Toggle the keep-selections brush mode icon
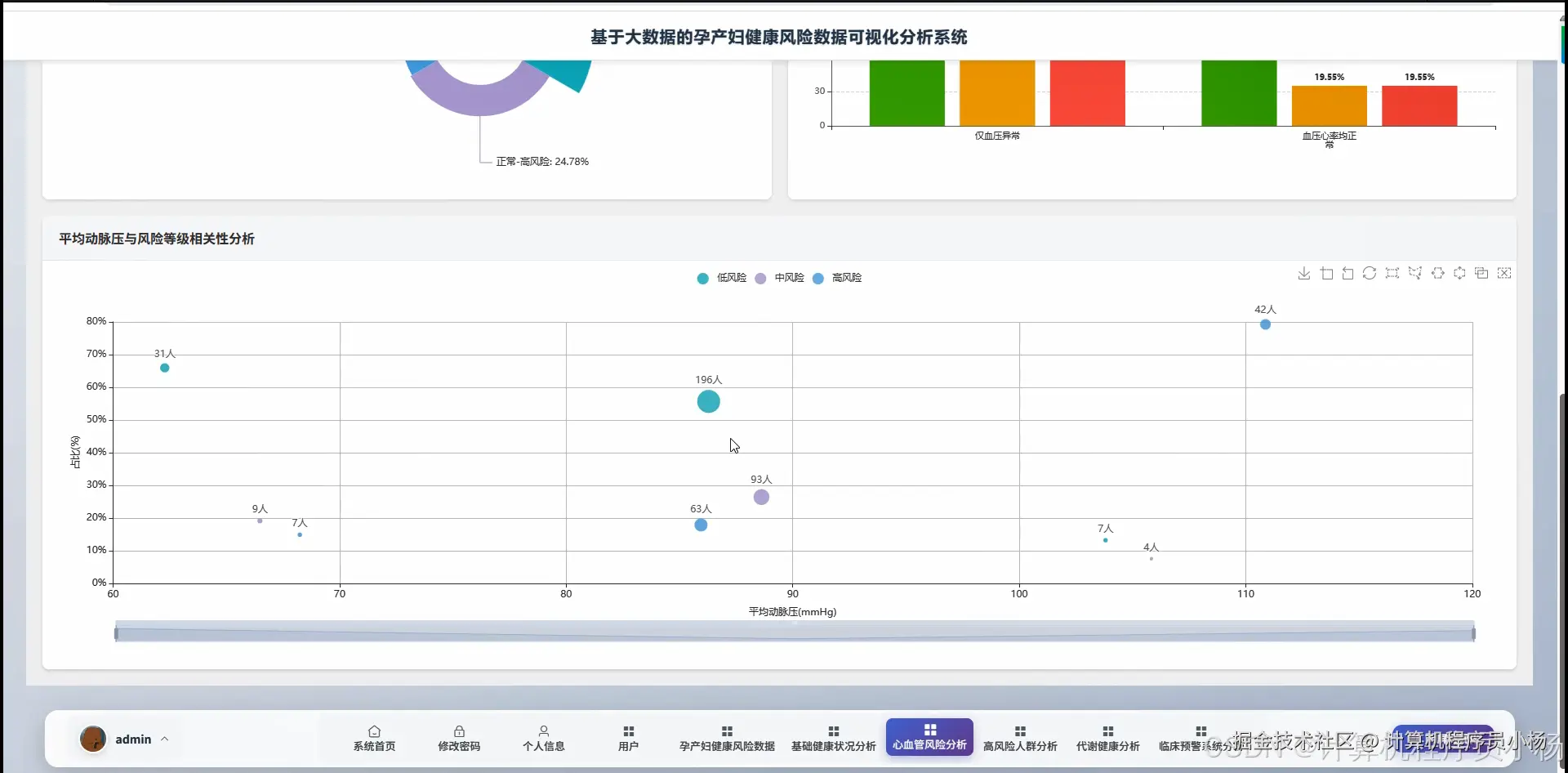 pyautogui.click(x=1481, y=273)
